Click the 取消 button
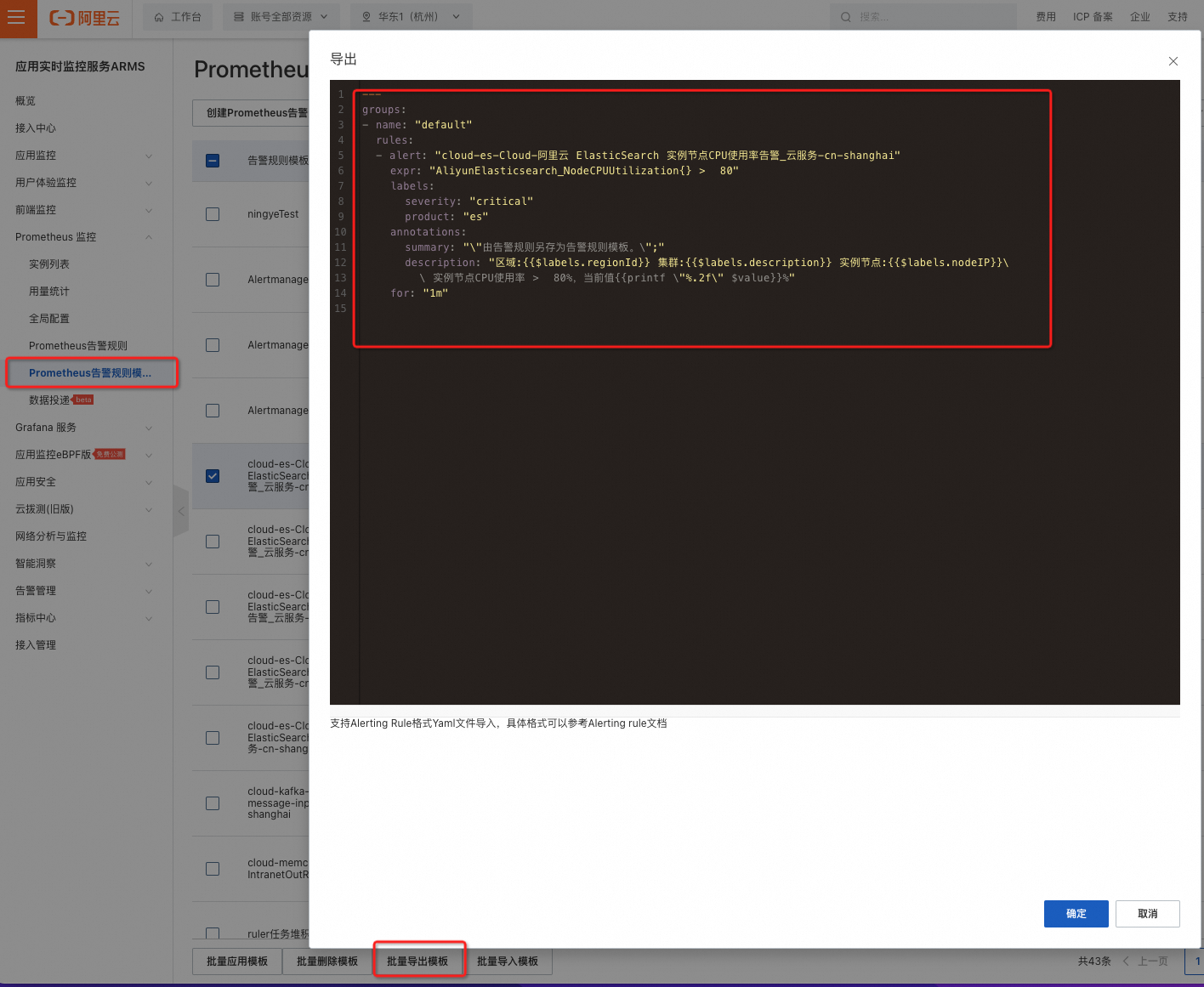Screen dimensions: 1204x987 (x=1148, y=914)
